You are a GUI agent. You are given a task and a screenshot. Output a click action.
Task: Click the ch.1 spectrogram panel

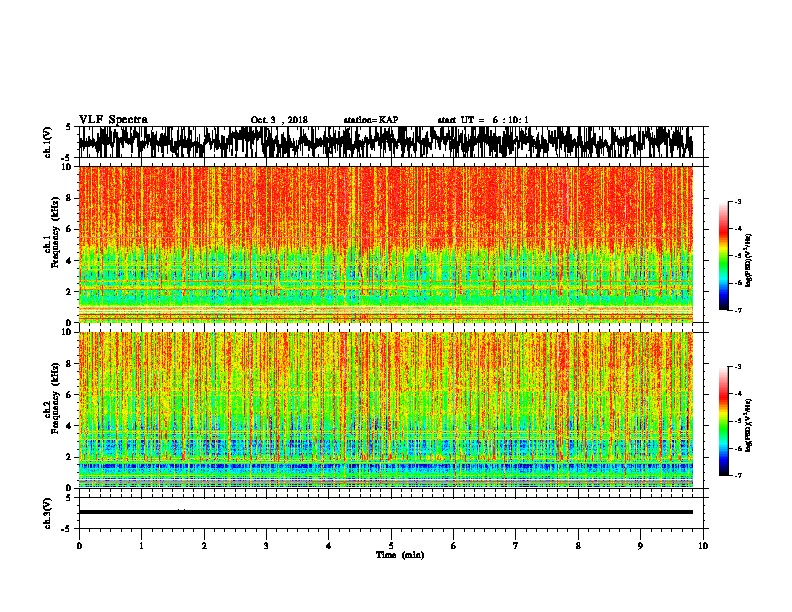point(385,244)
